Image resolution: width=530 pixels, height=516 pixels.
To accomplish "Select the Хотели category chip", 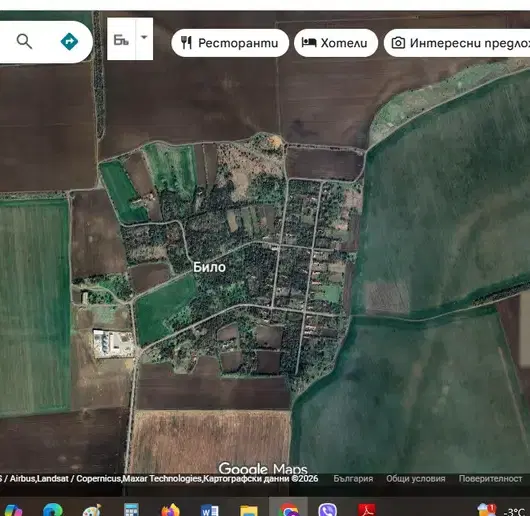I will coord(336,43).
